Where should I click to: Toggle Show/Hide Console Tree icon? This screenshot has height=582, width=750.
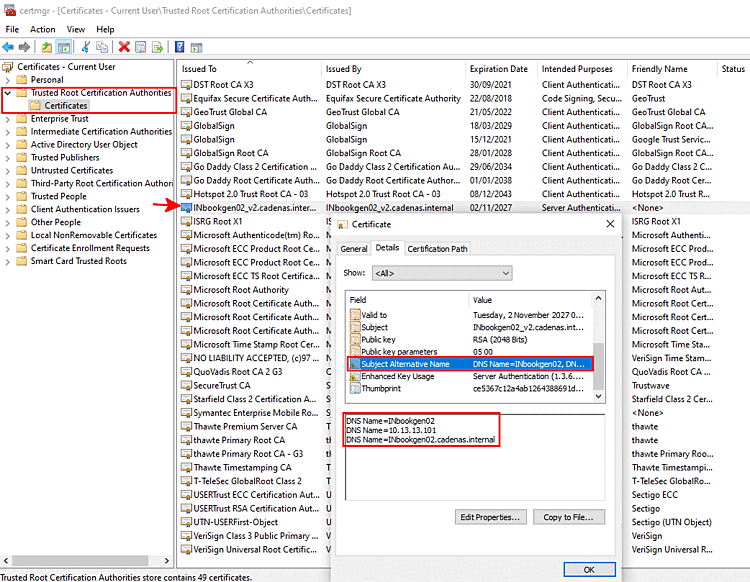[x=64, y=47]
